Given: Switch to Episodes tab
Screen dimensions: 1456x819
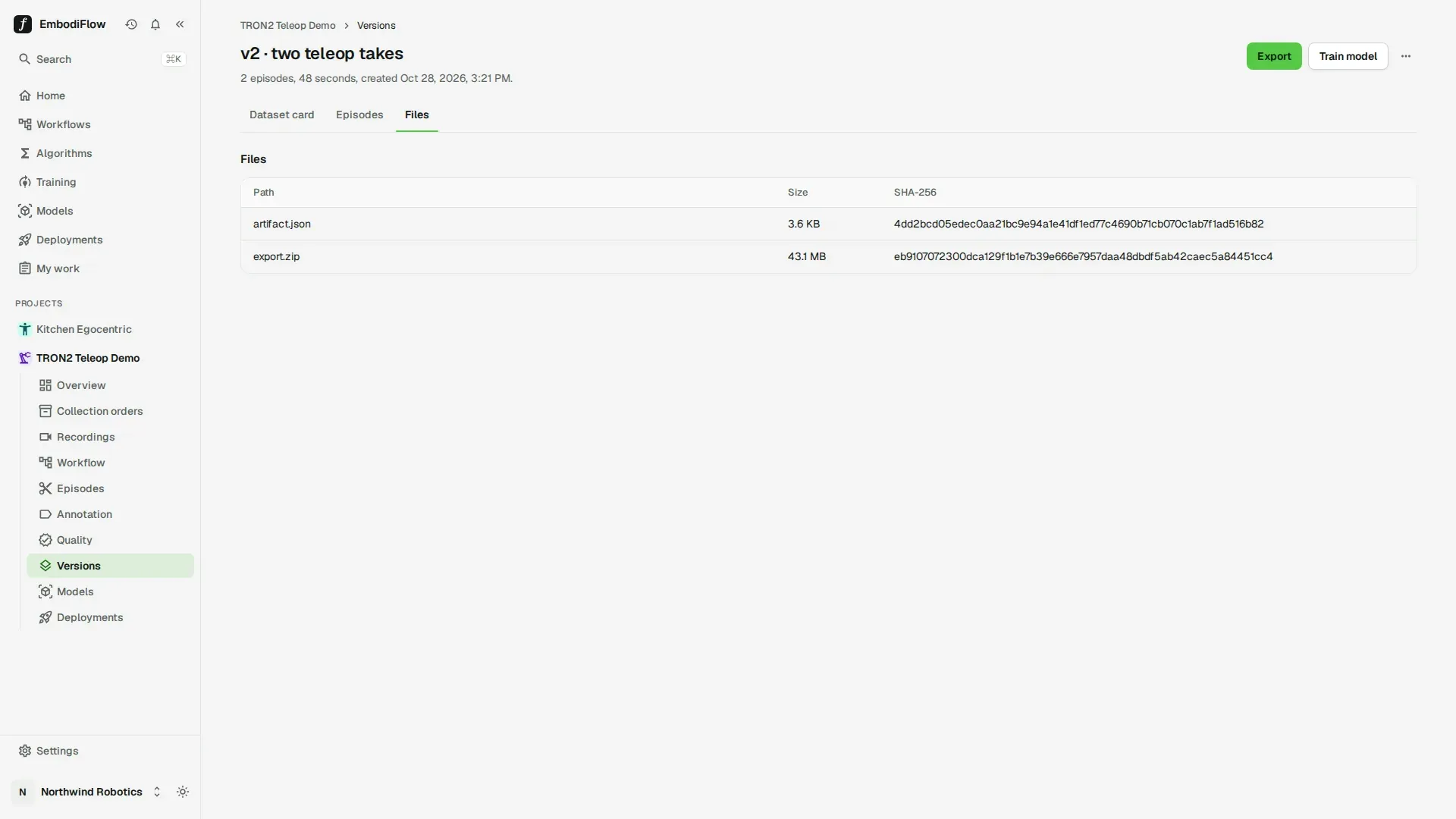Looking at the screenshot, I should coord(359,115).
